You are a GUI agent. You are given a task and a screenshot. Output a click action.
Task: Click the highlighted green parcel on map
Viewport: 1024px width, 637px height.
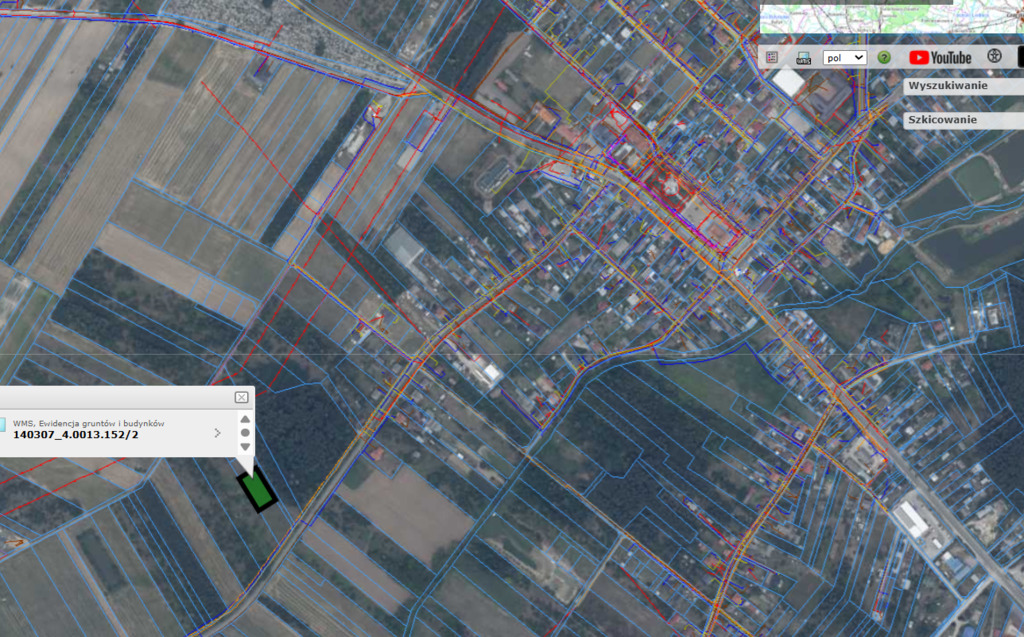pos(258,490)
